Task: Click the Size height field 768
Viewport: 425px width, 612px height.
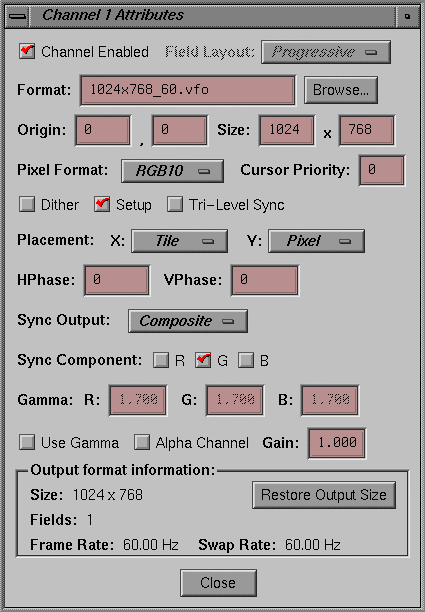Action: 367,130
